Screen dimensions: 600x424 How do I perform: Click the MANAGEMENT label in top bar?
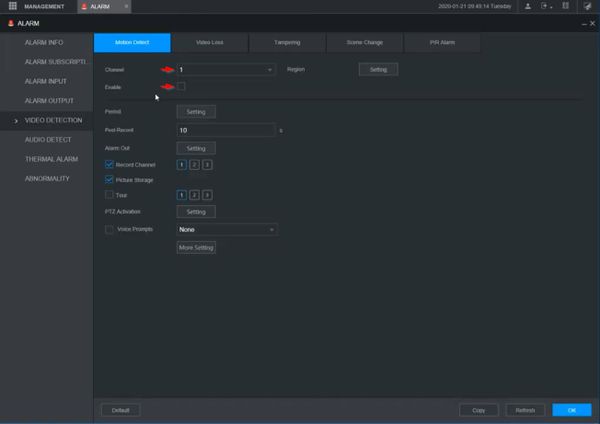click(44, 7)
